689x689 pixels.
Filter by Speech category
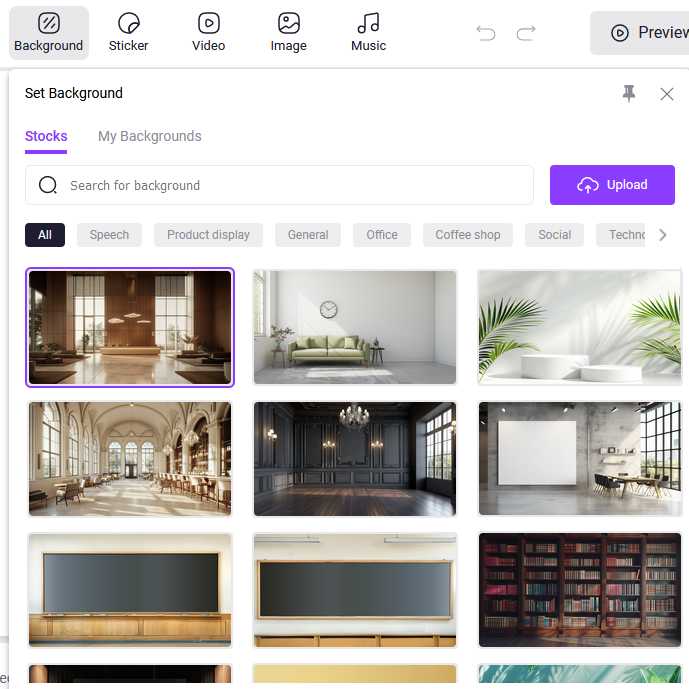point(109,235)
